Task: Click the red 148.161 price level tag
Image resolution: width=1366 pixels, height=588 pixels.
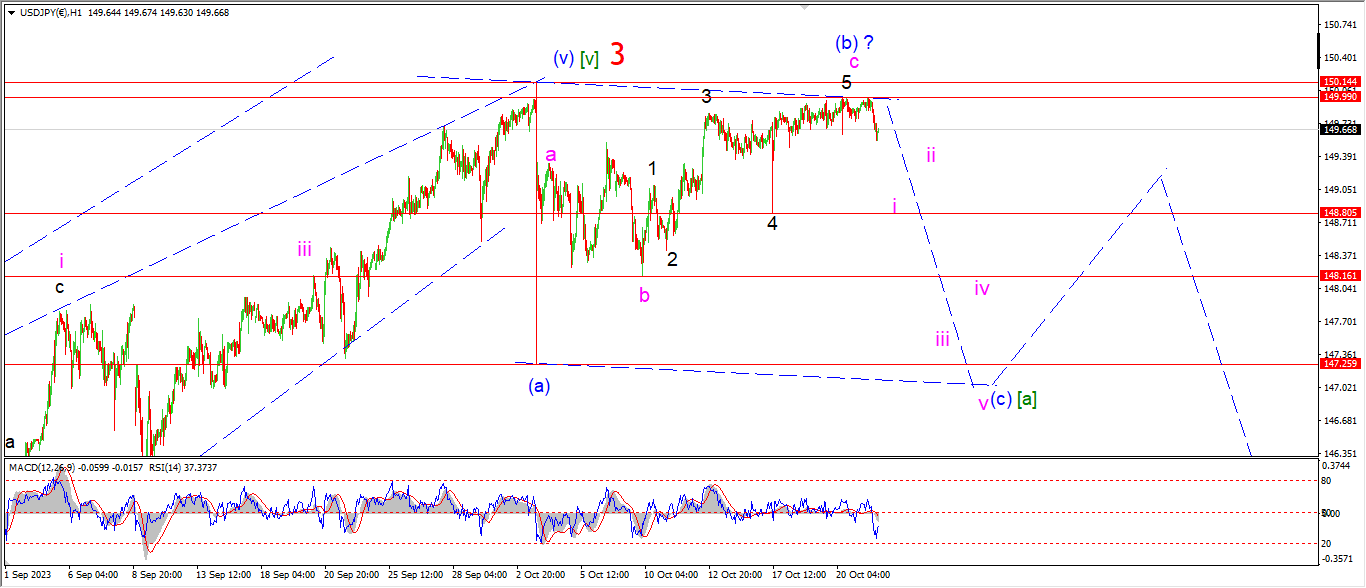Action: point(1339,276)
